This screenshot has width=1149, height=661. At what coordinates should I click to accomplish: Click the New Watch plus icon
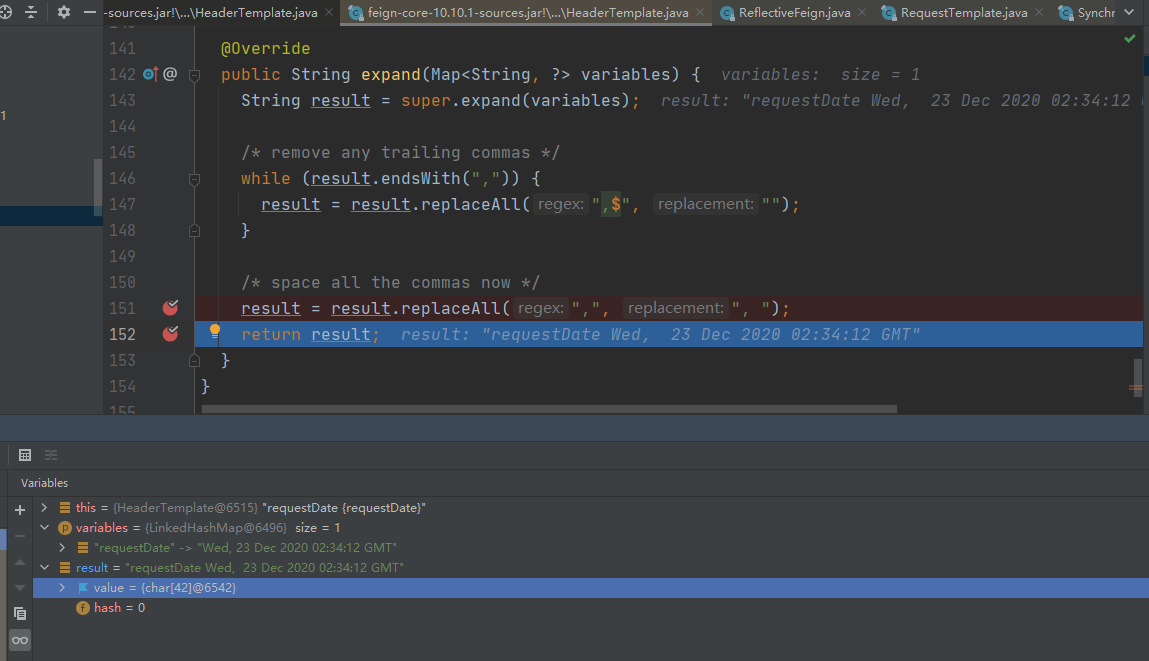tap(20, 510)
